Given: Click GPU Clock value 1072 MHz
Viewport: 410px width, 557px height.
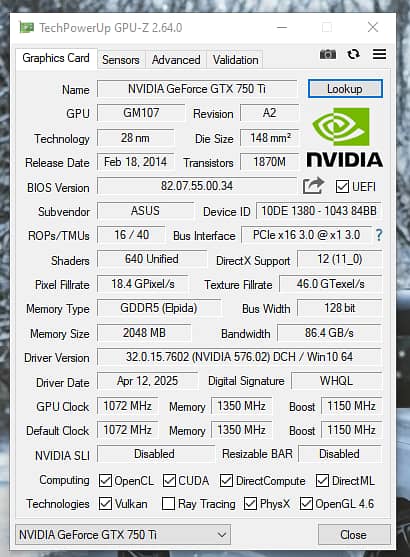Looking at the screenshot, I should click(x=128, y=406).
